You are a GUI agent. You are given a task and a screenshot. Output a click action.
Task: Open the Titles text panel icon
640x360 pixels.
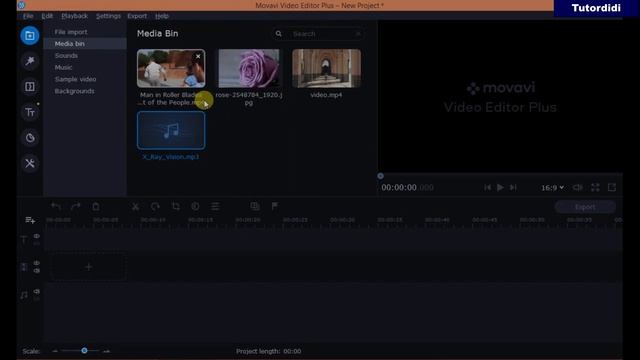(x=30, y=112)
